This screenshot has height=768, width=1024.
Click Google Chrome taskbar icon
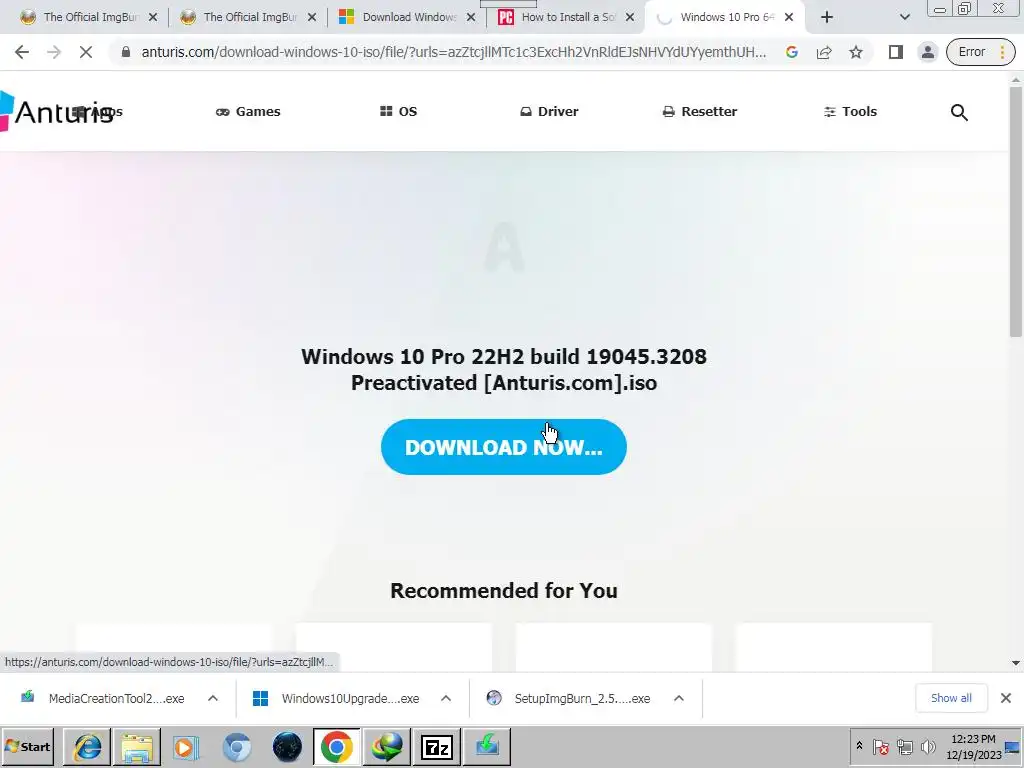coord(337,746)
